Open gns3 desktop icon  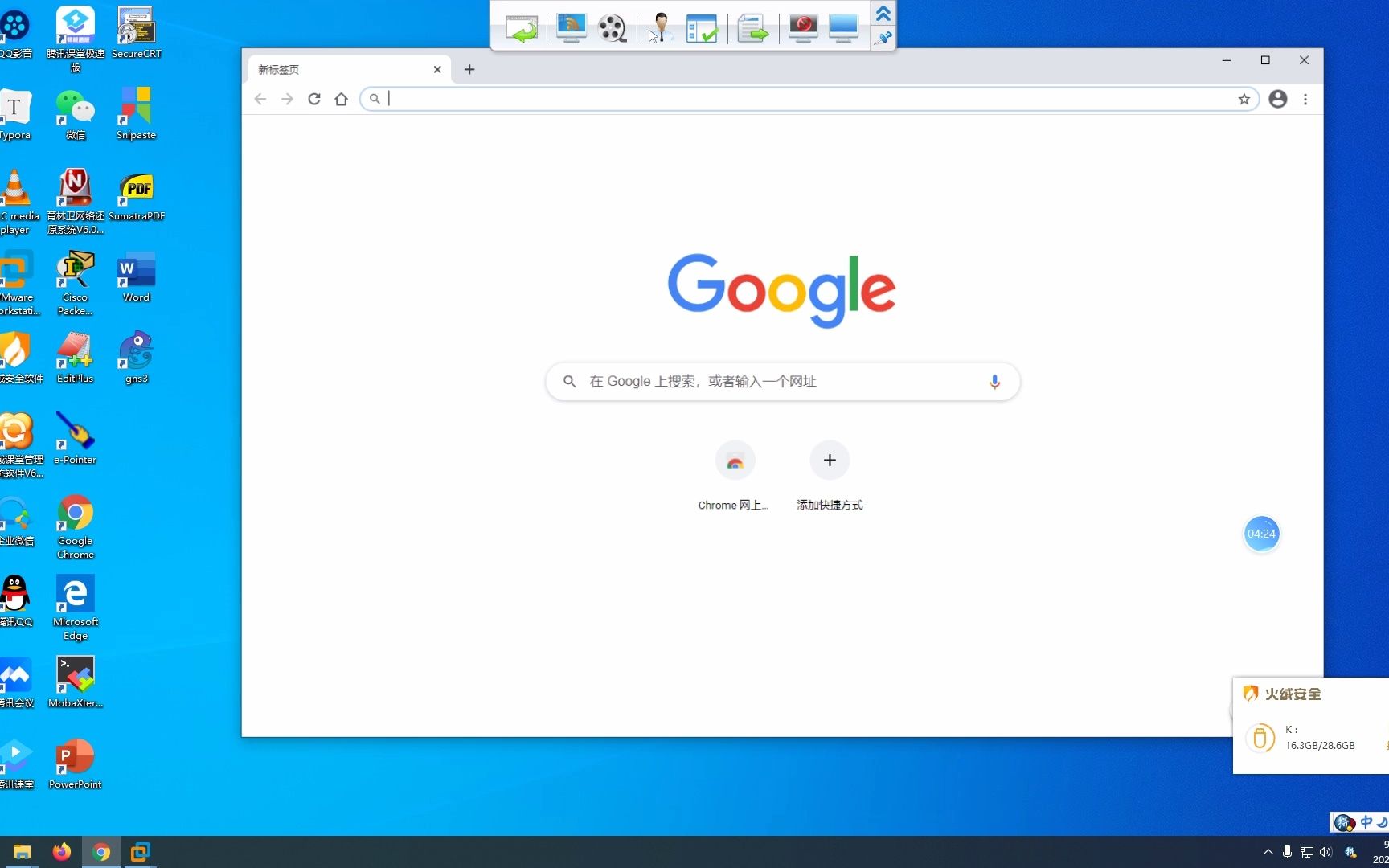(x=136, y=358)
